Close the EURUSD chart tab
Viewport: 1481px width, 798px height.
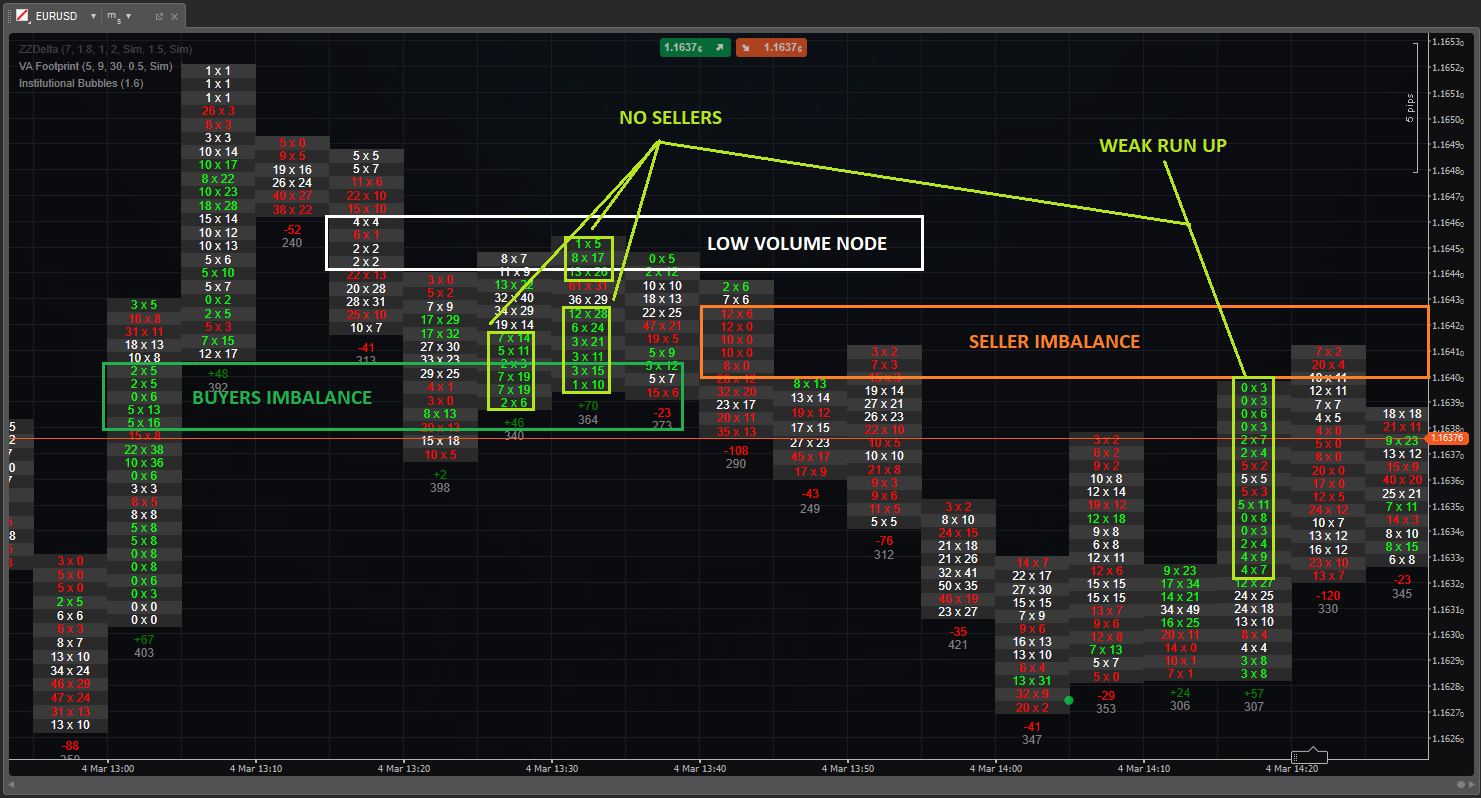click(176, 17)
